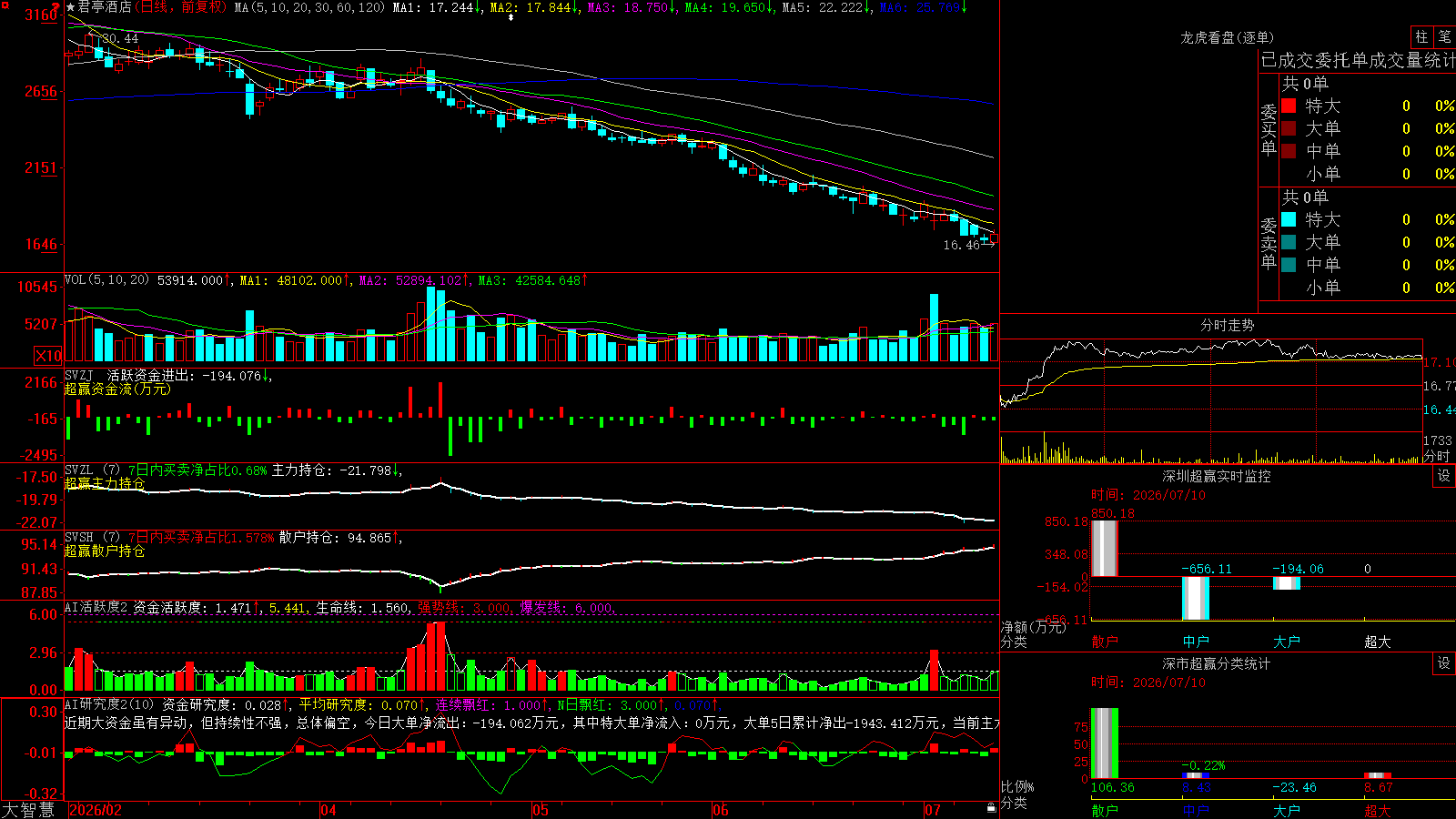1456x819 pixels.
Task: Click the cyan 特大 sell-order swatch
Action: [x=1289, y=219]
